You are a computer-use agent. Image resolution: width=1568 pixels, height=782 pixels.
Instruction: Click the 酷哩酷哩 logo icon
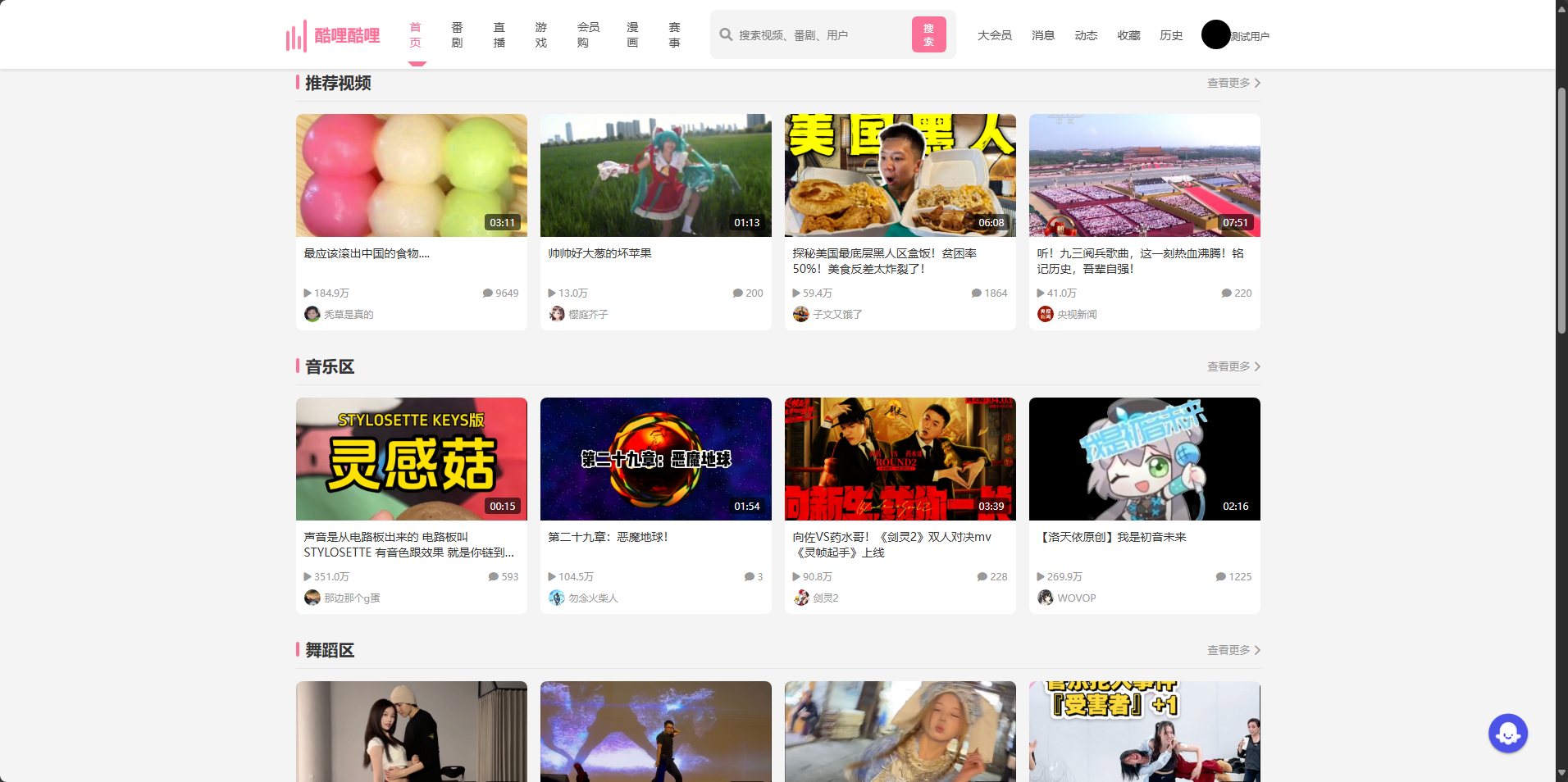[x=294, y=34]
